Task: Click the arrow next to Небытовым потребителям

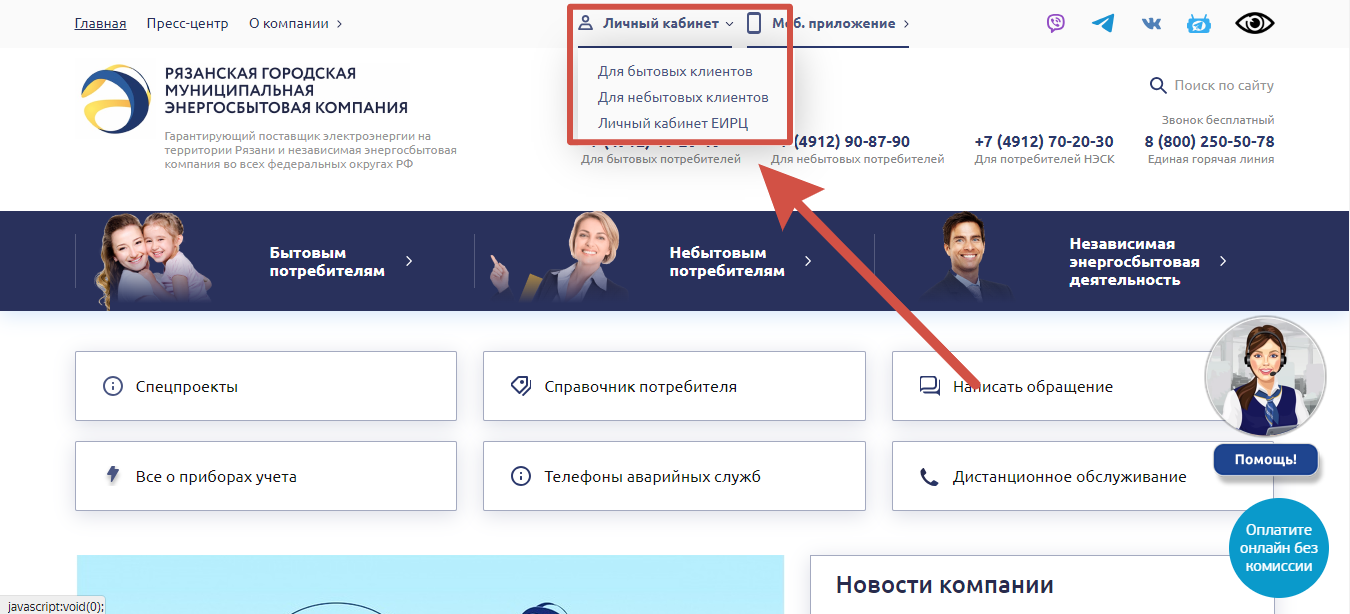Action: pyautogui.click(x=808, y=261)
